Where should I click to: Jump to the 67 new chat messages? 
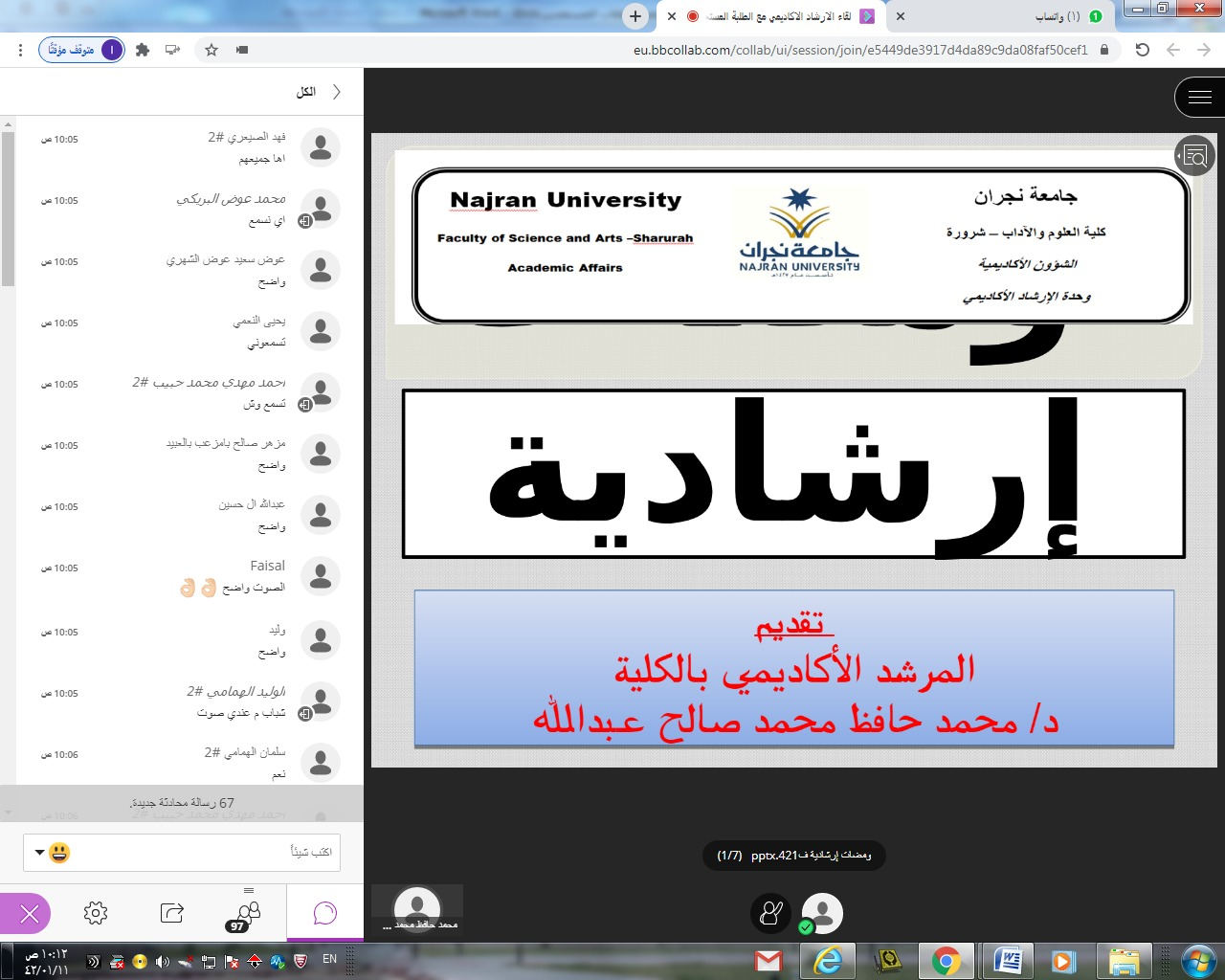(182, 803)
